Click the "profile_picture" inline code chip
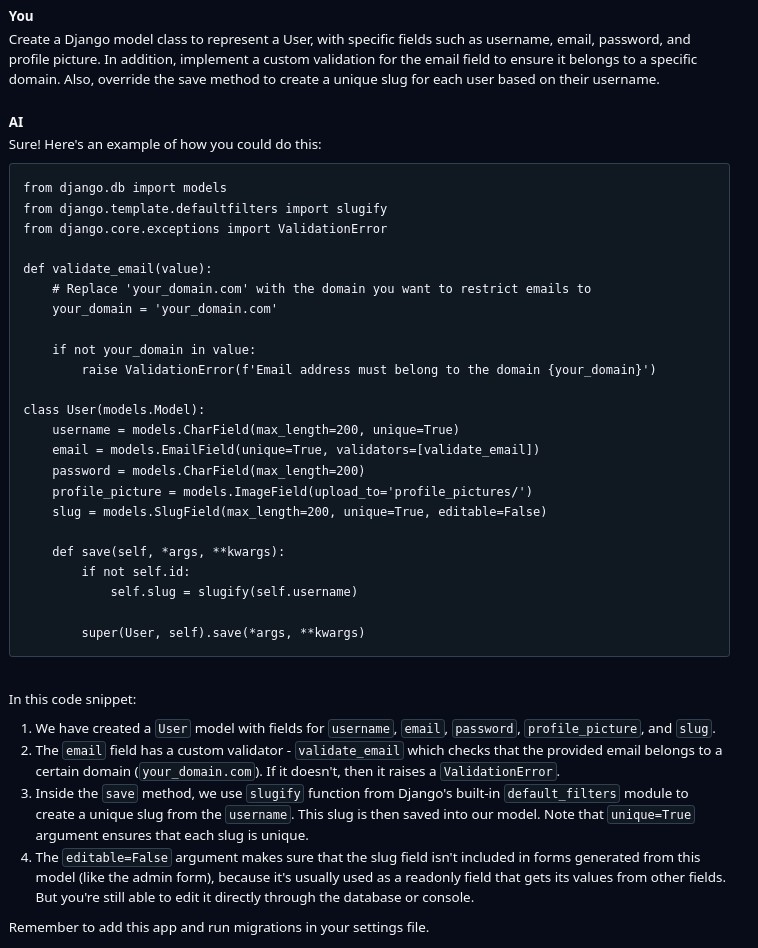This screenshot has height=948, width=758. (x=582, y=729)
